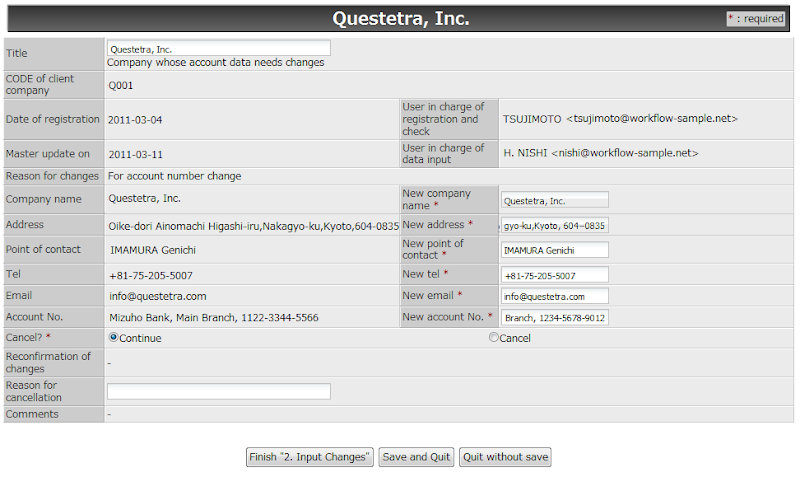Image resolution: width=800 pixels, height=477 pixels.
Task: Click the New company name field
Action: (x=555, y=200)
